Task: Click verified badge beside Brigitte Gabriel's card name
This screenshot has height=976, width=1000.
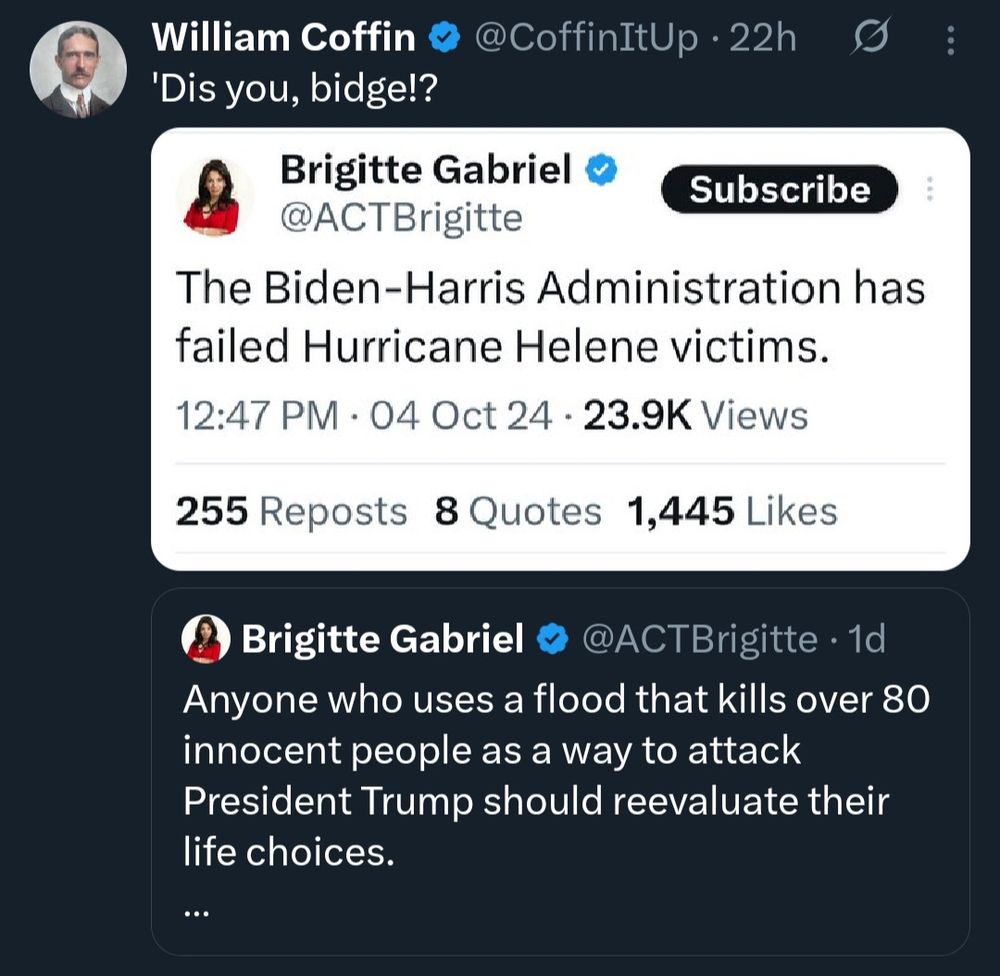Action: click(601, 171)
